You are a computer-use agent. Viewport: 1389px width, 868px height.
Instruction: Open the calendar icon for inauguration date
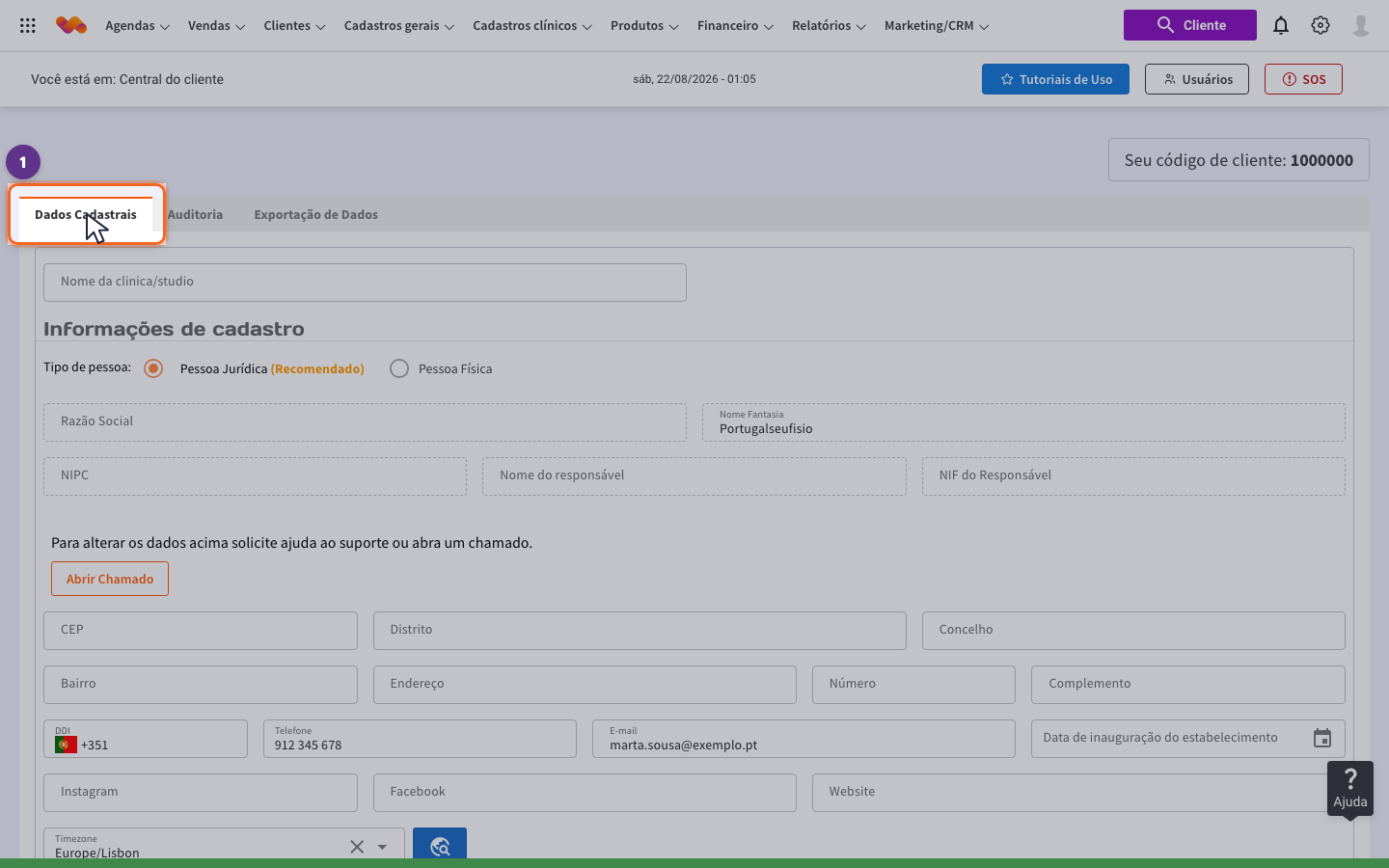point(1322,738)
